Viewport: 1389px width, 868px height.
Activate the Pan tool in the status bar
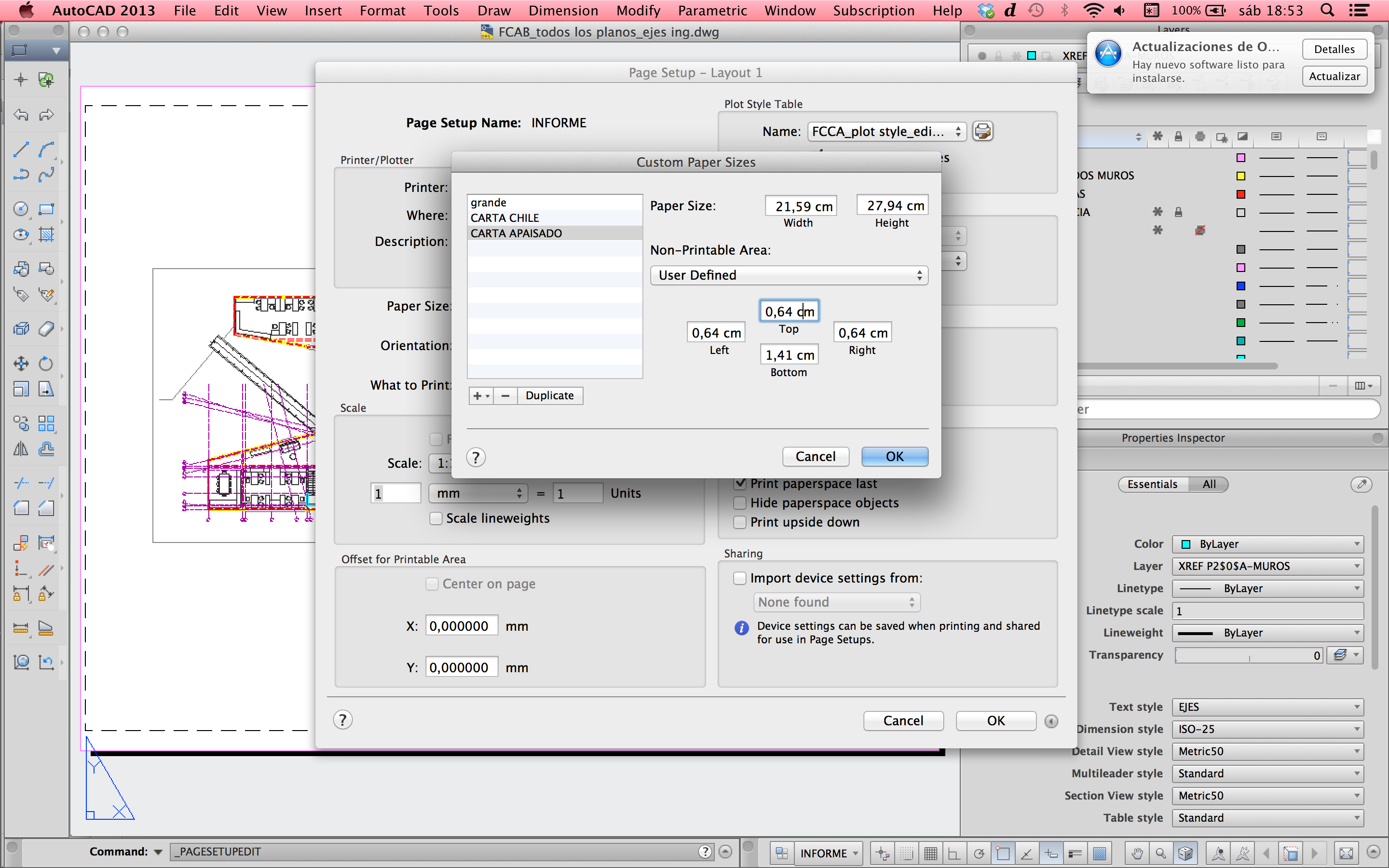pos(1138,853)
